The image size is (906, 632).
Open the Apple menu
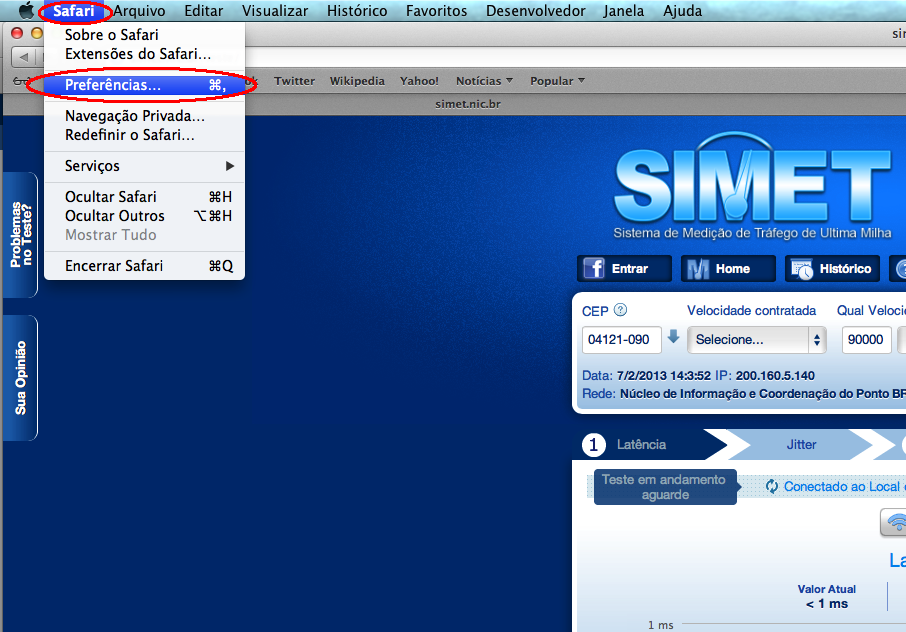[26, 10]
